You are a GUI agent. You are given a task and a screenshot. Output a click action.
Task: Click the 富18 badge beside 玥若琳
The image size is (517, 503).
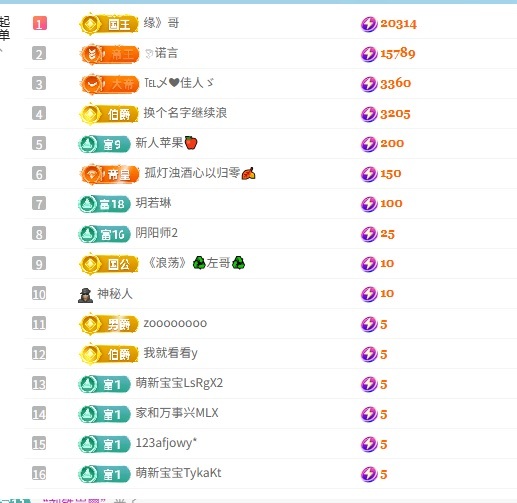pos(104,204)
